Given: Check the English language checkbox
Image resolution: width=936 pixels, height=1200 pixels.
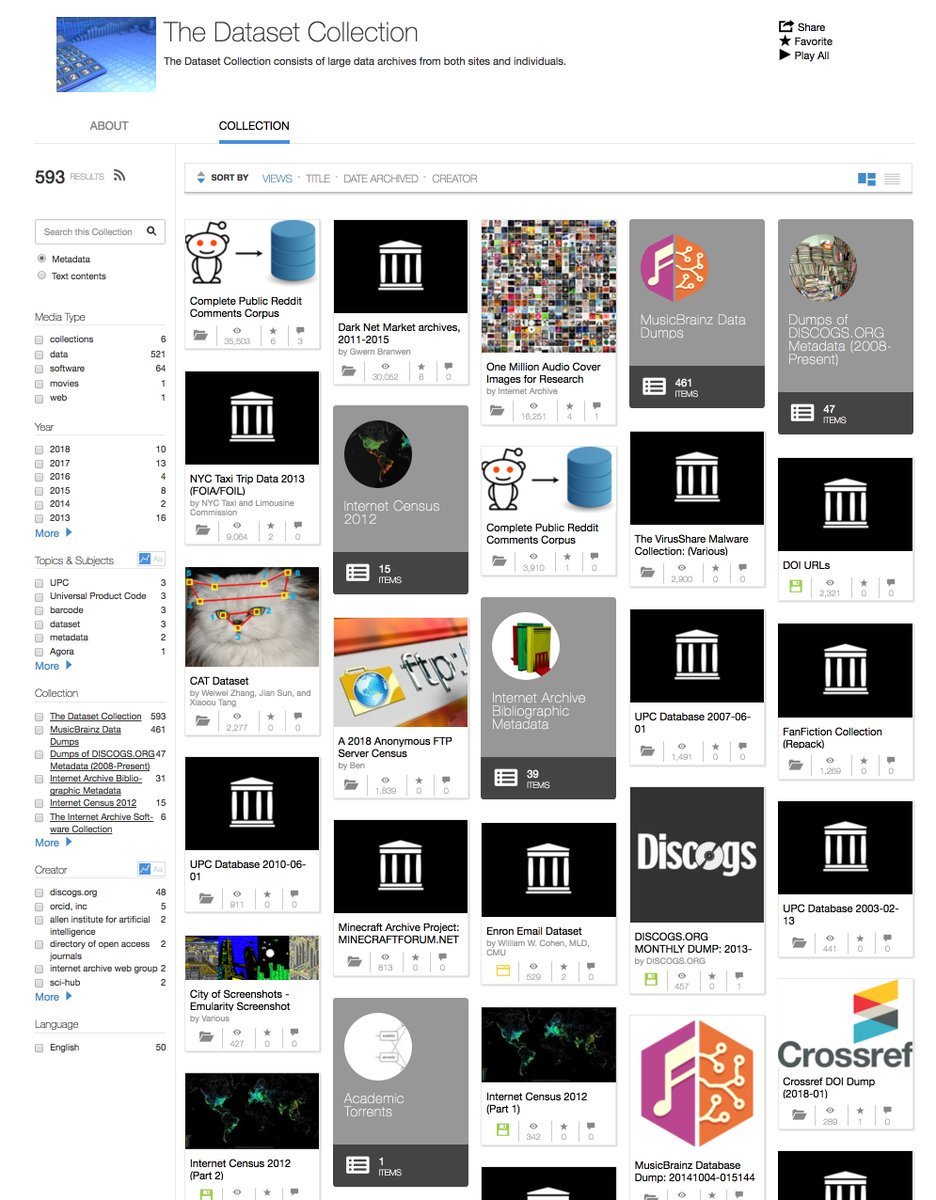Looking at the screenshot, I should pos(39,1047).
